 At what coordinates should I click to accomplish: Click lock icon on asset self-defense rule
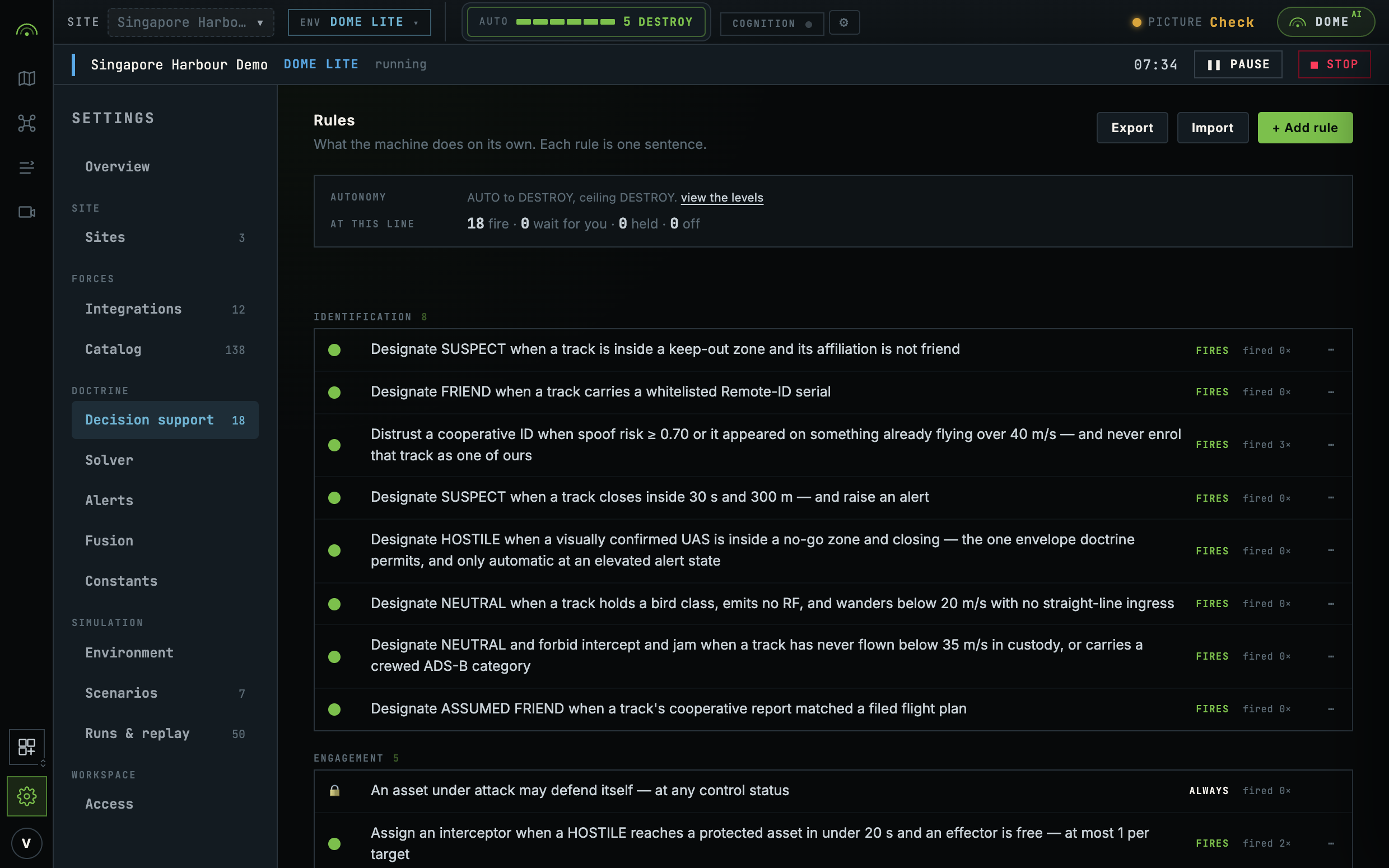pos(334,791)
